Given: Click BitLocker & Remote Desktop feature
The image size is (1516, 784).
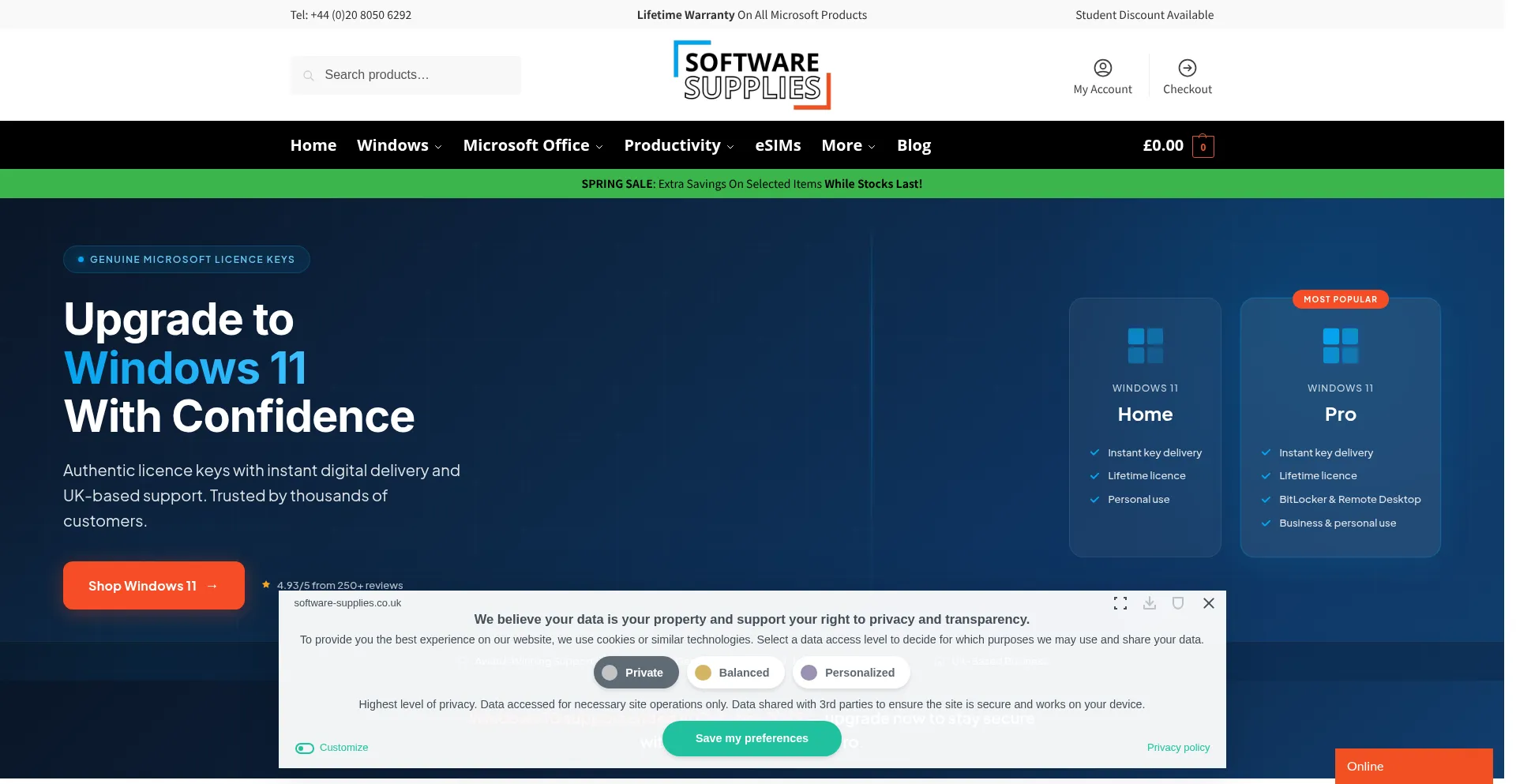Looking at the screenshot, I should 1349,500.
